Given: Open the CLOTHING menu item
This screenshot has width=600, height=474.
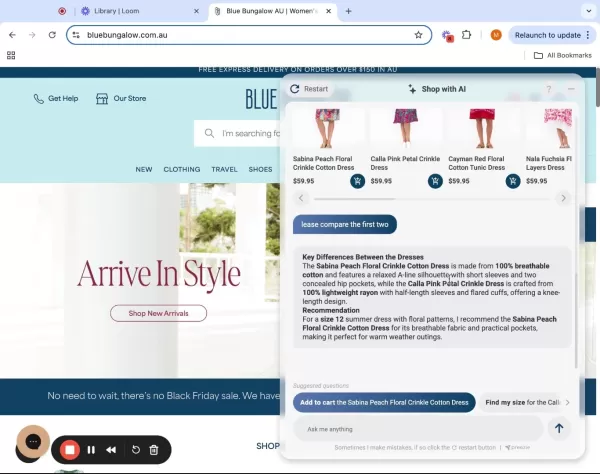Looking at the screenshot, I should click(x=182, y=169).
